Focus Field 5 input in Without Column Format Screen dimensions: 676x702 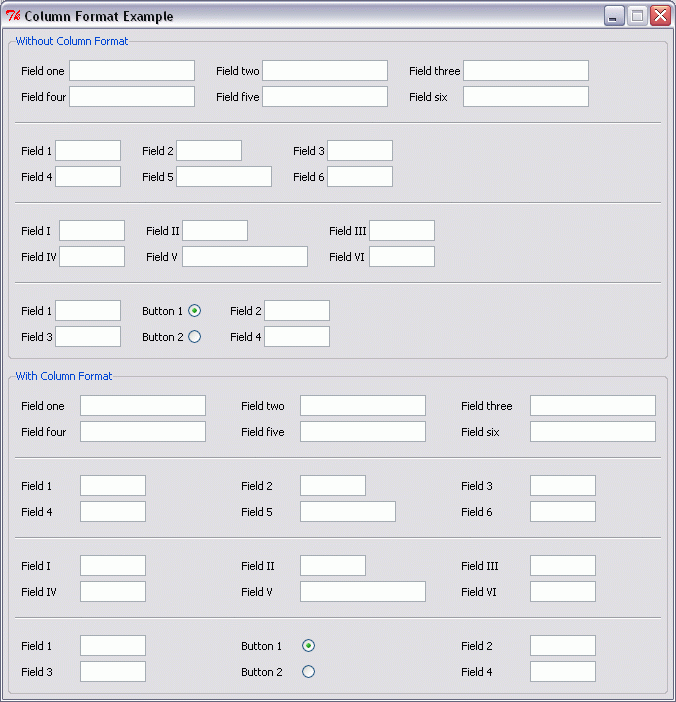point(223,177)
